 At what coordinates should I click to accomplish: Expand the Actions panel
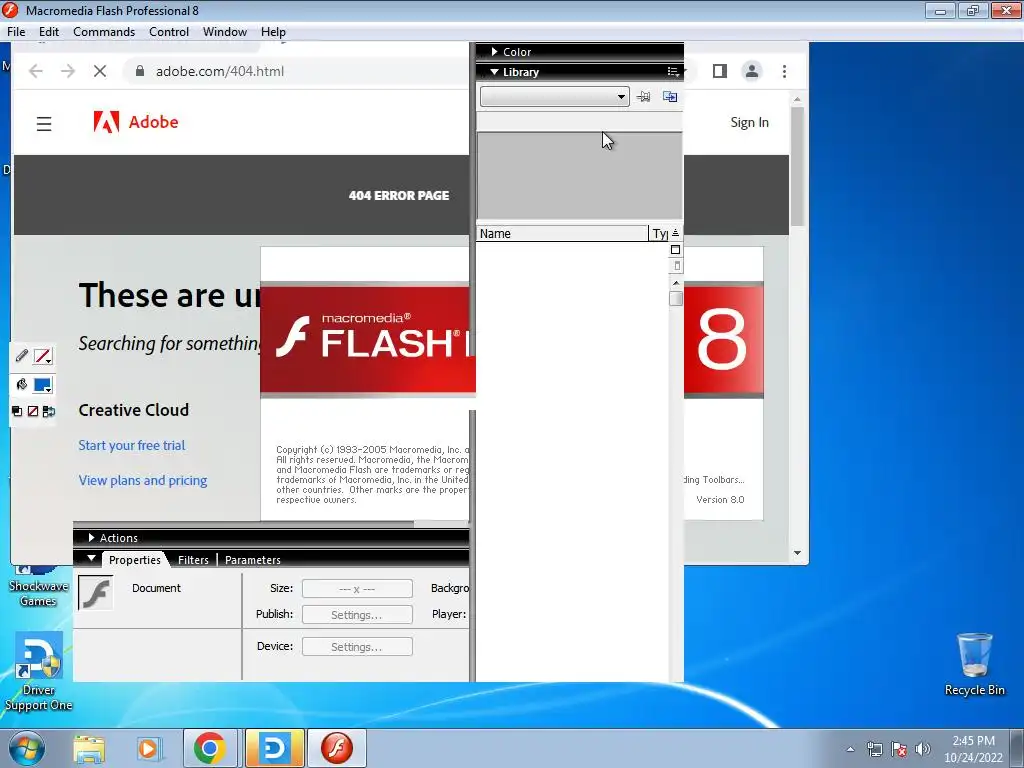tap(91, 537)
